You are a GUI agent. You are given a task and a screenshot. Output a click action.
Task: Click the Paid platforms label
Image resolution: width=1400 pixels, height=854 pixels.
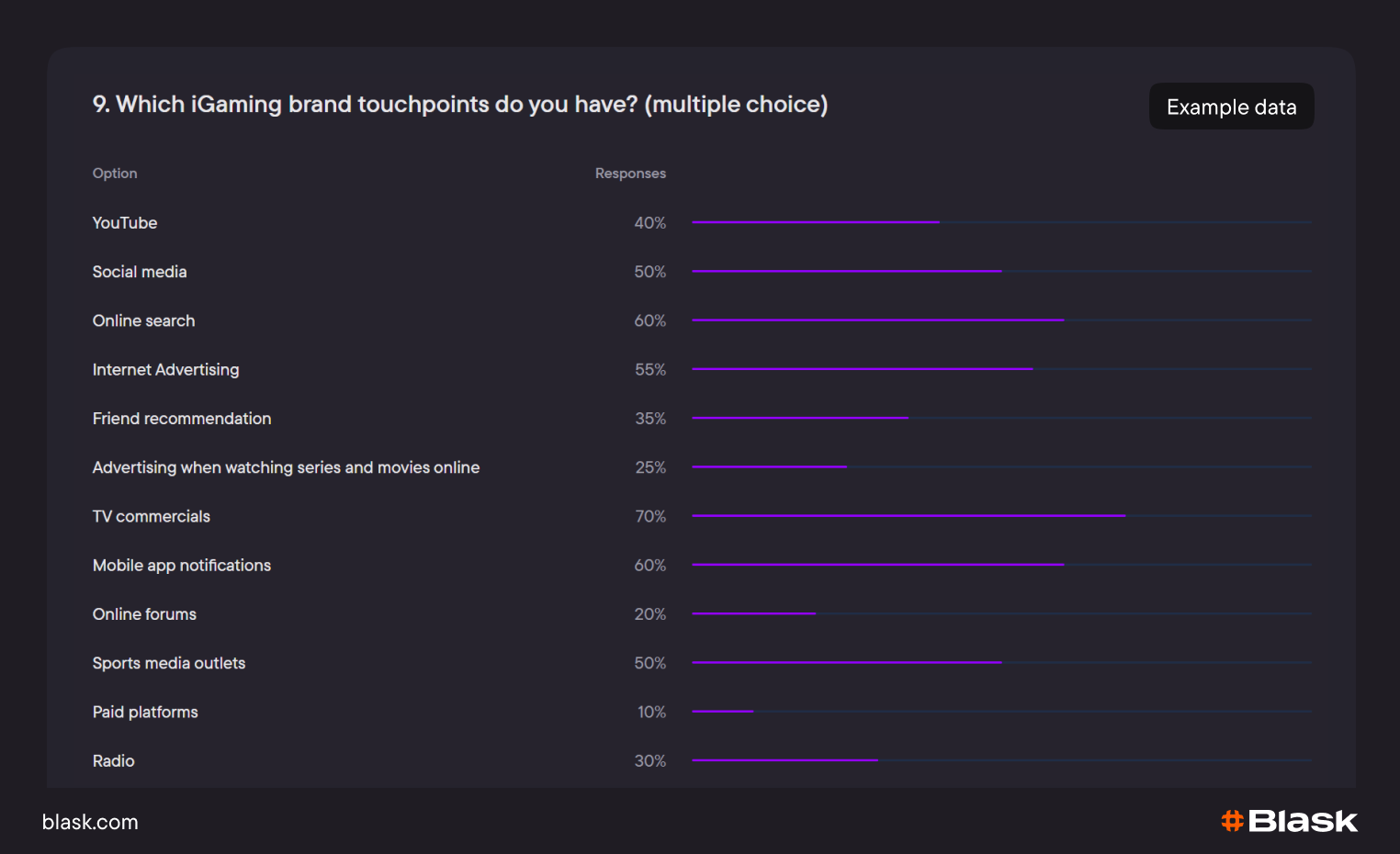[145, 712]
